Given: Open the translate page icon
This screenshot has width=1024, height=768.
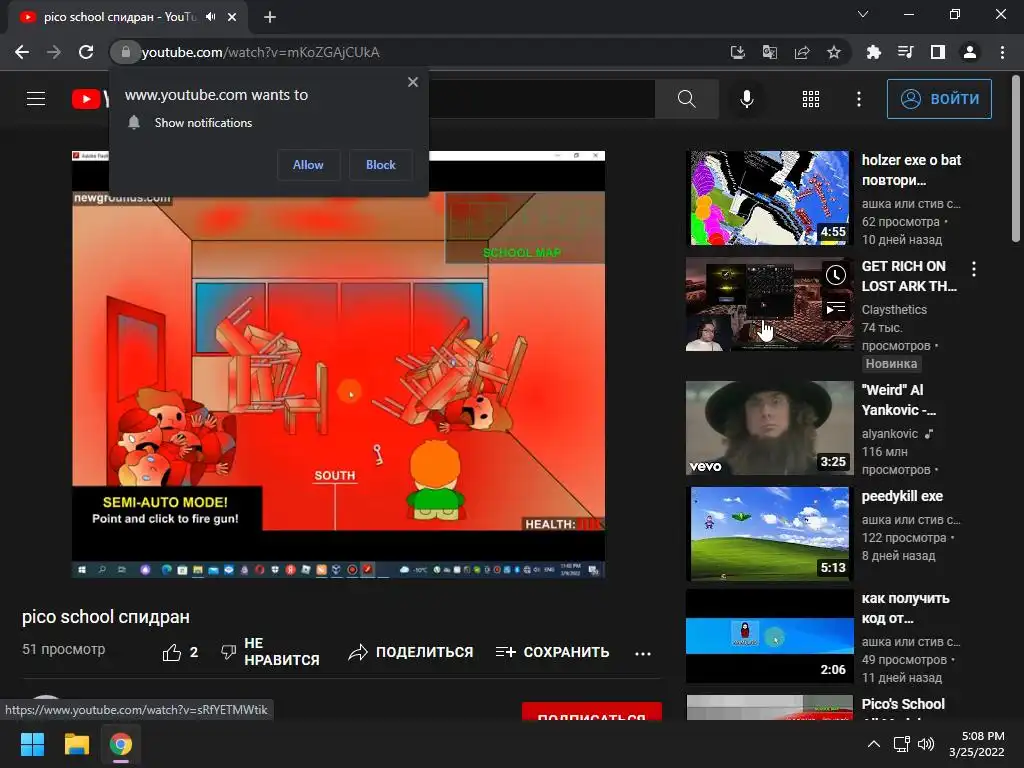Looking at the screenshot, I should tap(769, 52).
